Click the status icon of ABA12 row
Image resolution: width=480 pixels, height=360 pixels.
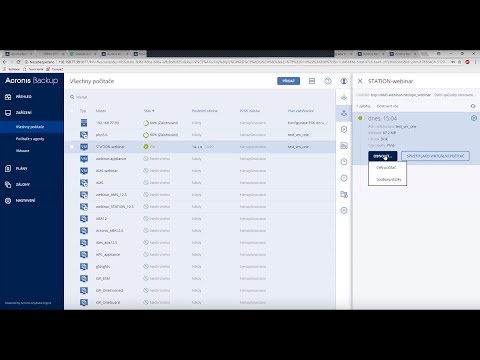coord(146,219)
